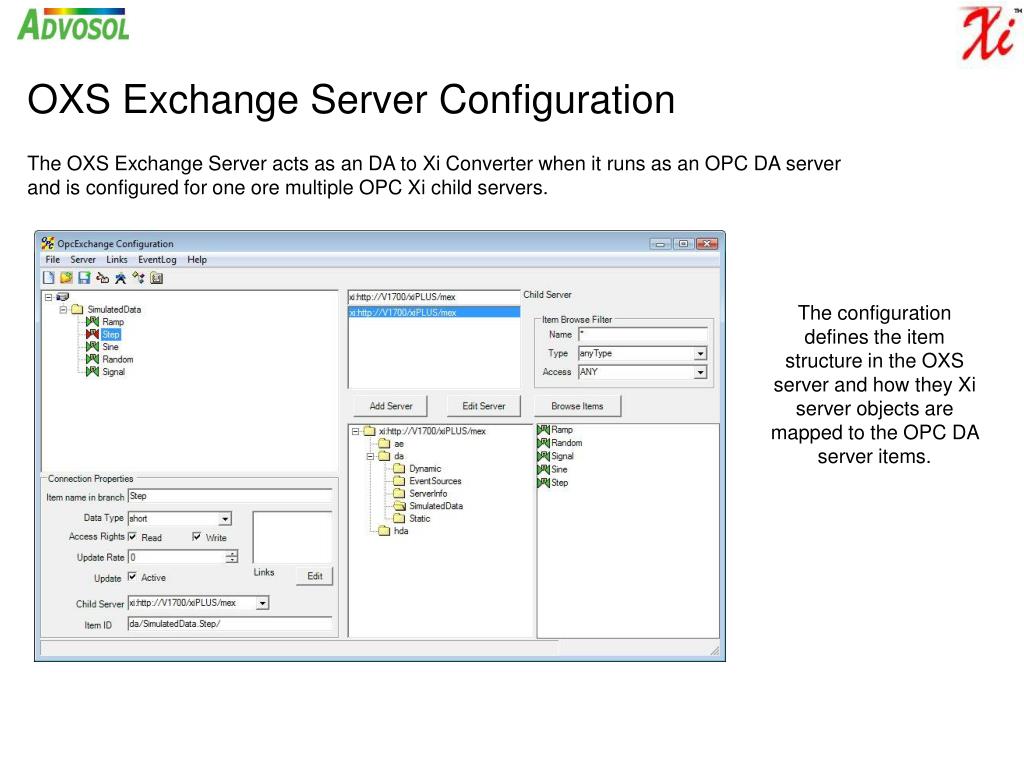Collapse the SimulatedData branch in left tree
This screenshot has height=768, width=1024.
(x=63, y=310)
